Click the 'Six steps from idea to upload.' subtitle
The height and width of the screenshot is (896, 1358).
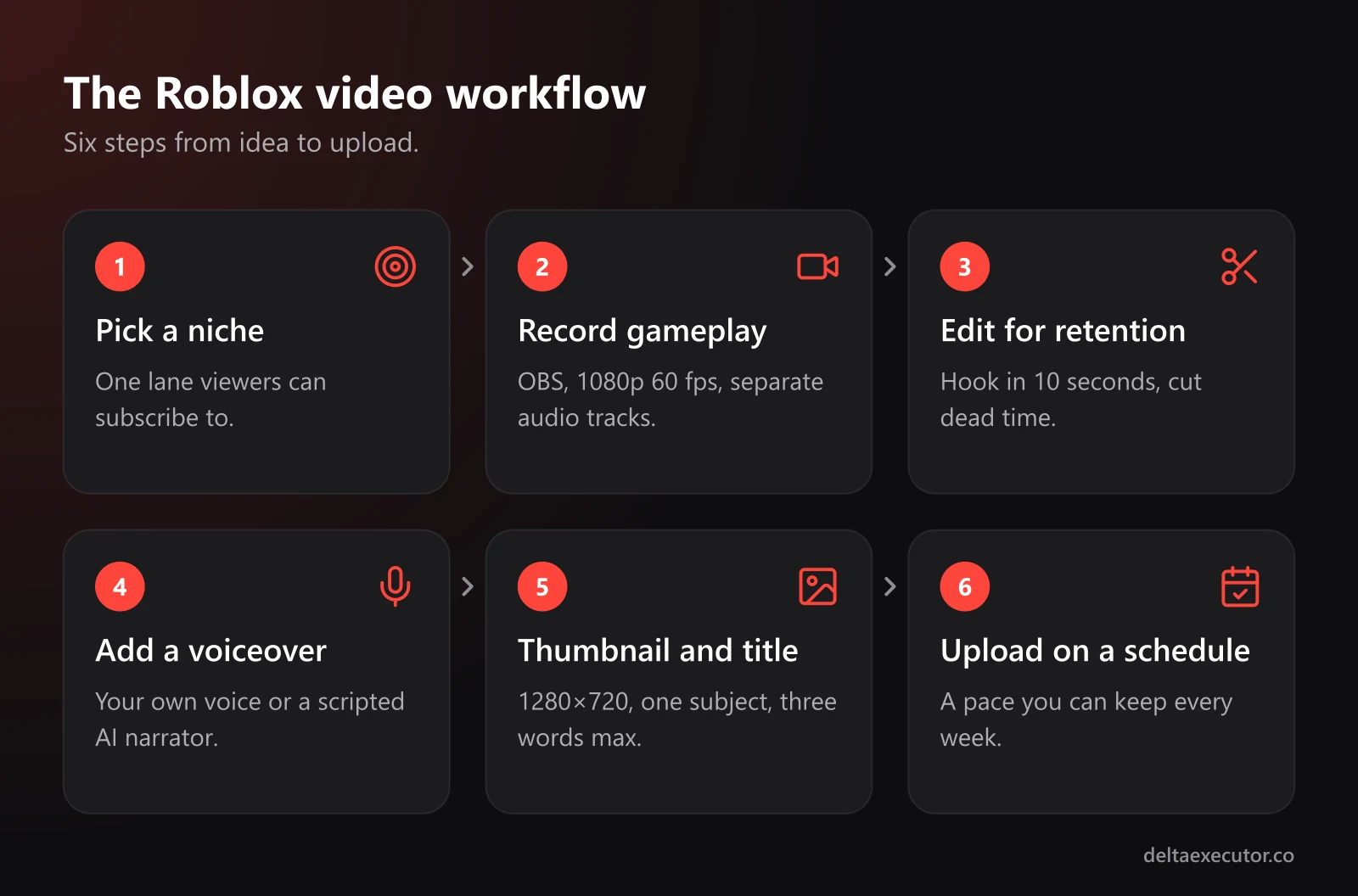[x=241, y=143]
